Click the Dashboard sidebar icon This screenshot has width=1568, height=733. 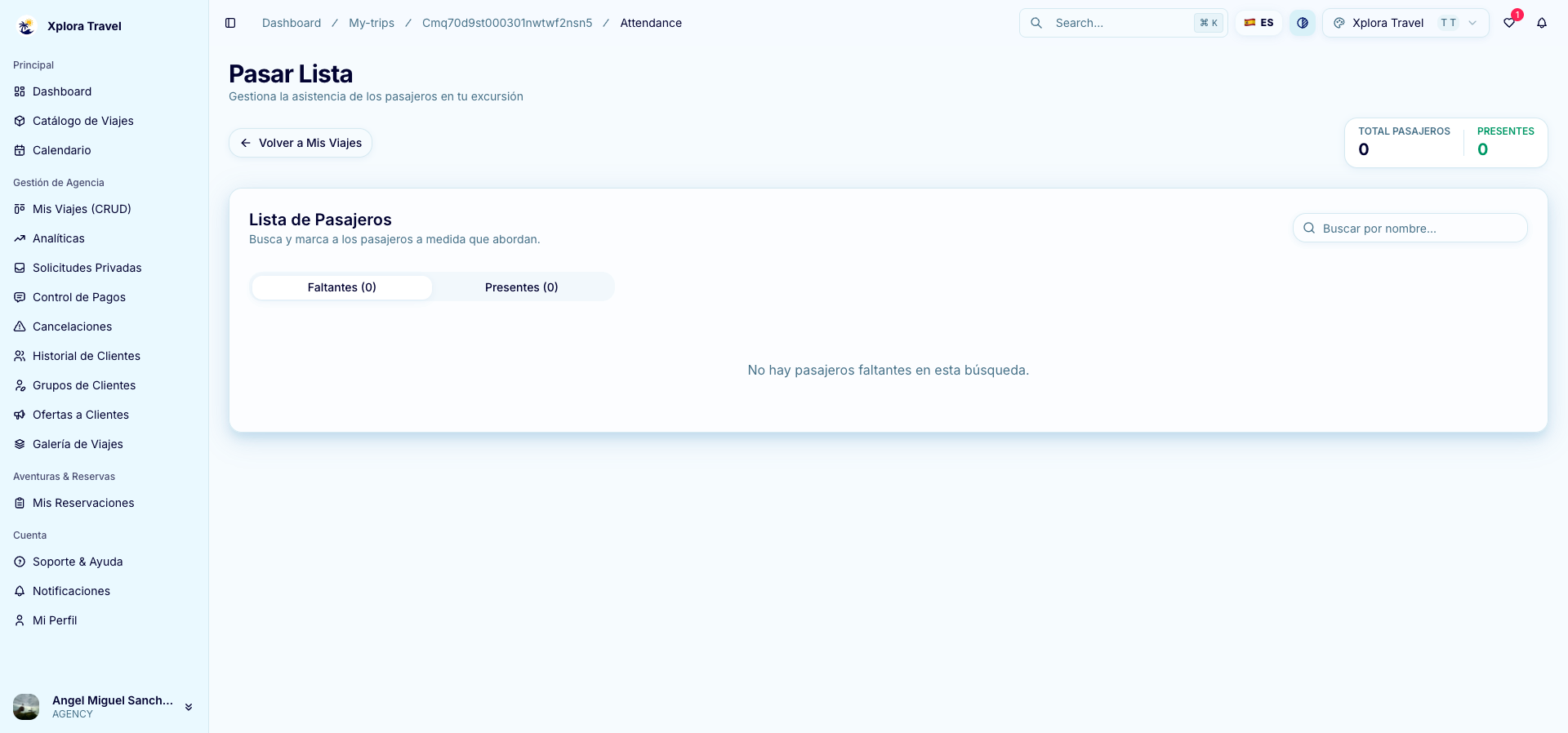(x=20, y=91)
